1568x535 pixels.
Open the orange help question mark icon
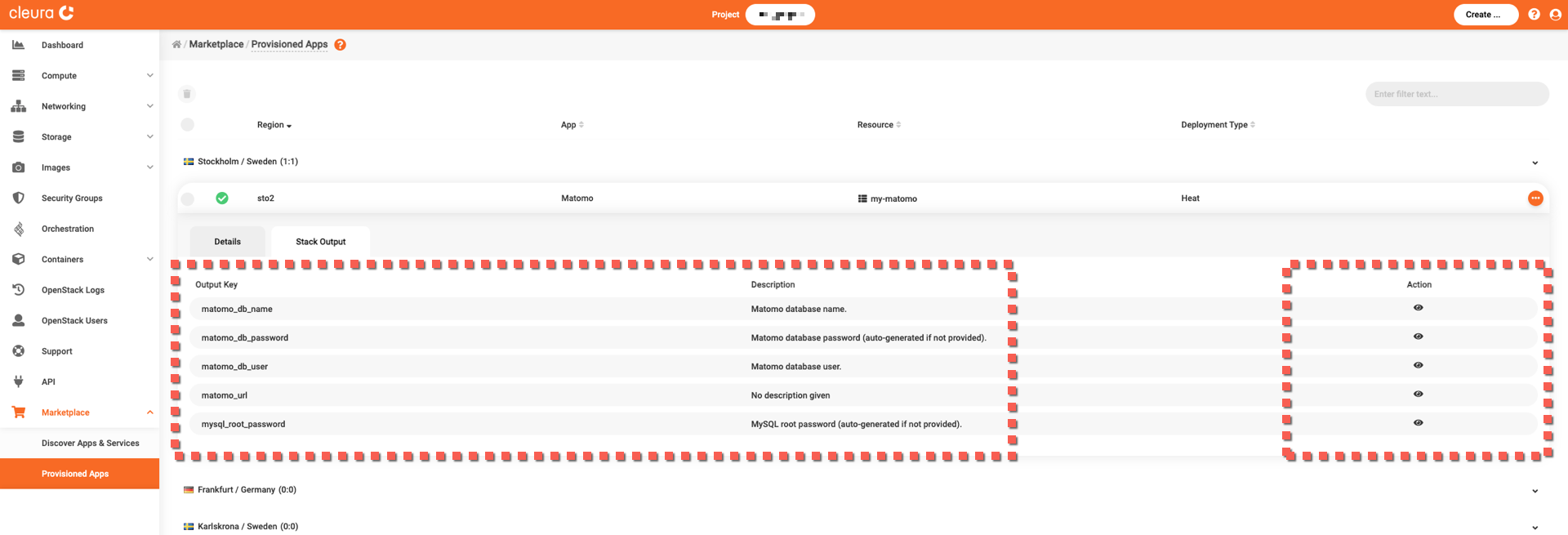point(340,45)
